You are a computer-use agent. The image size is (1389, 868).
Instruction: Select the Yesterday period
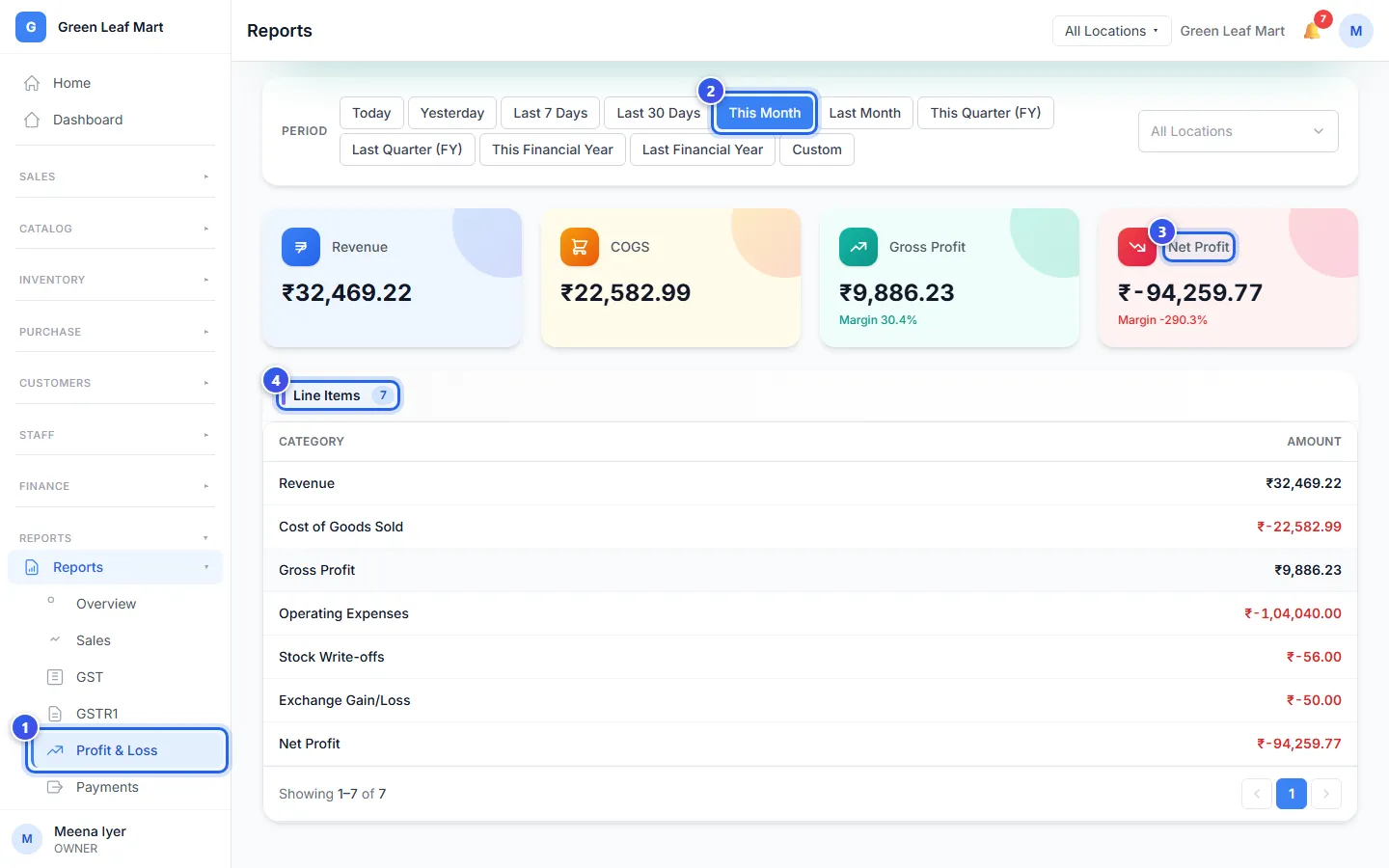pos(452,113)
